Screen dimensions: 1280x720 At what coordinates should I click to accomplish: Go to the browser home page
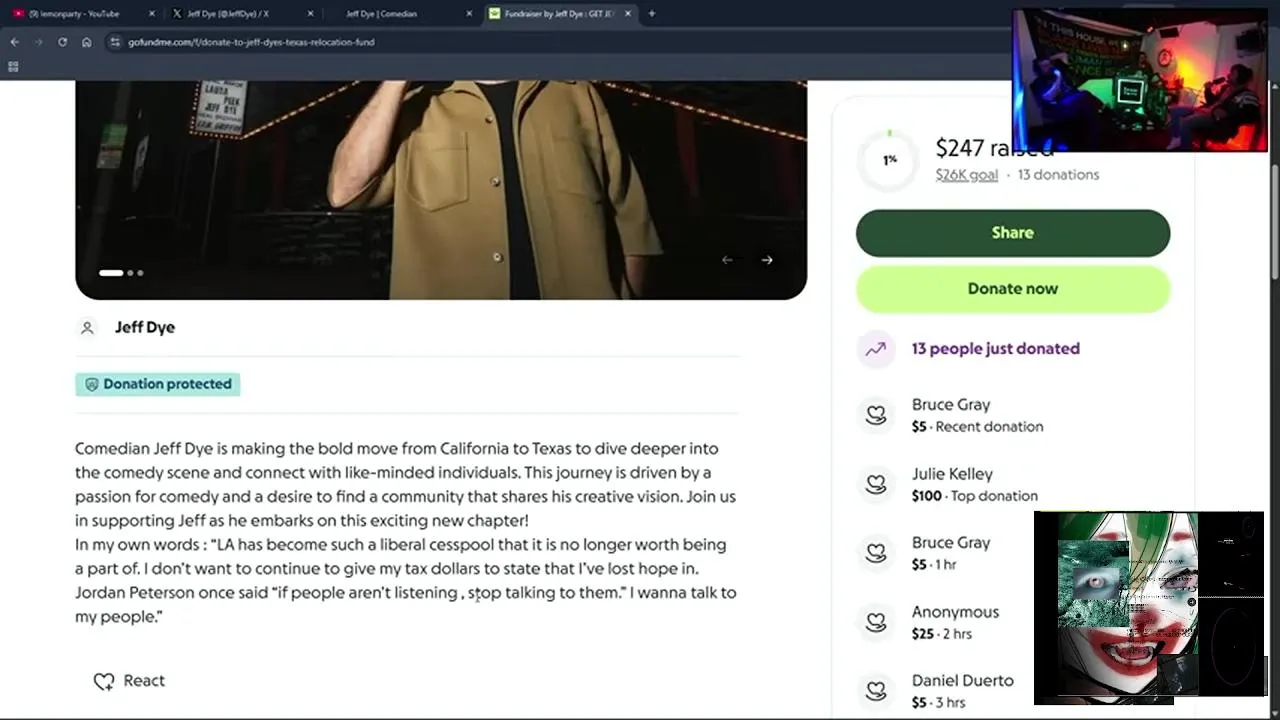click(x=87, y=42)
